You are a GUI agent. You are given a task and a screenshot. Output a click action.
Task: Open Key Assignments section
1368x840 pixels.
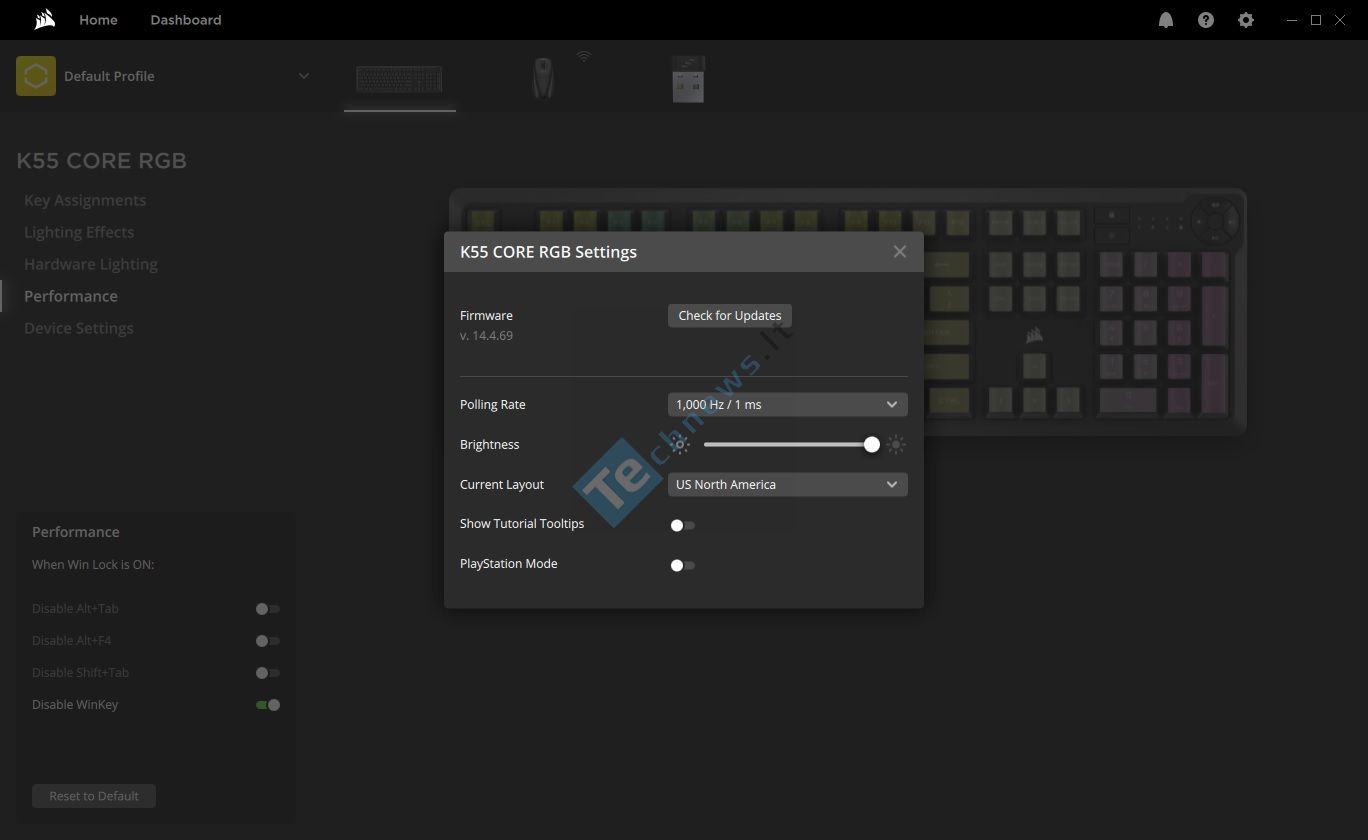point(85,200)
